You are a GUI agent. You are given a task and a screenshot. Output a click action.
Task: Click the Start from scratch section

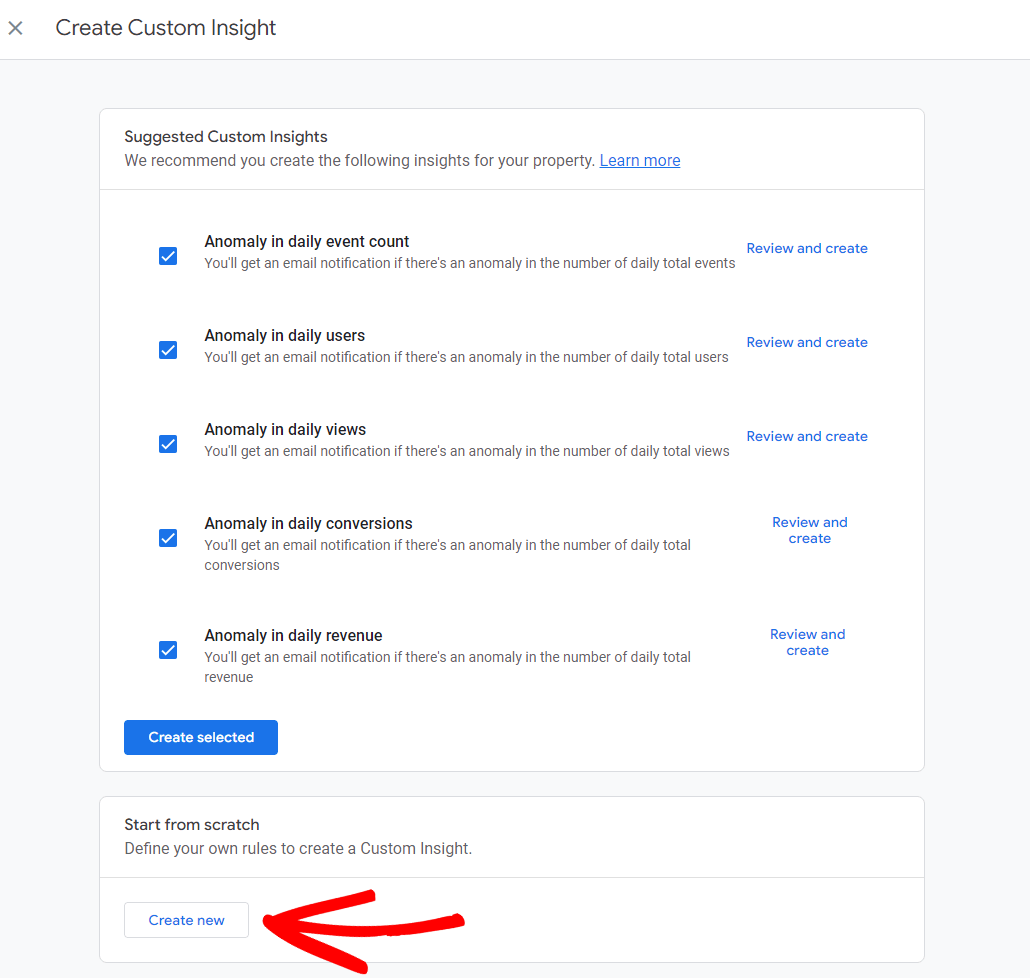pyautogui.click(x=192, y=824)
